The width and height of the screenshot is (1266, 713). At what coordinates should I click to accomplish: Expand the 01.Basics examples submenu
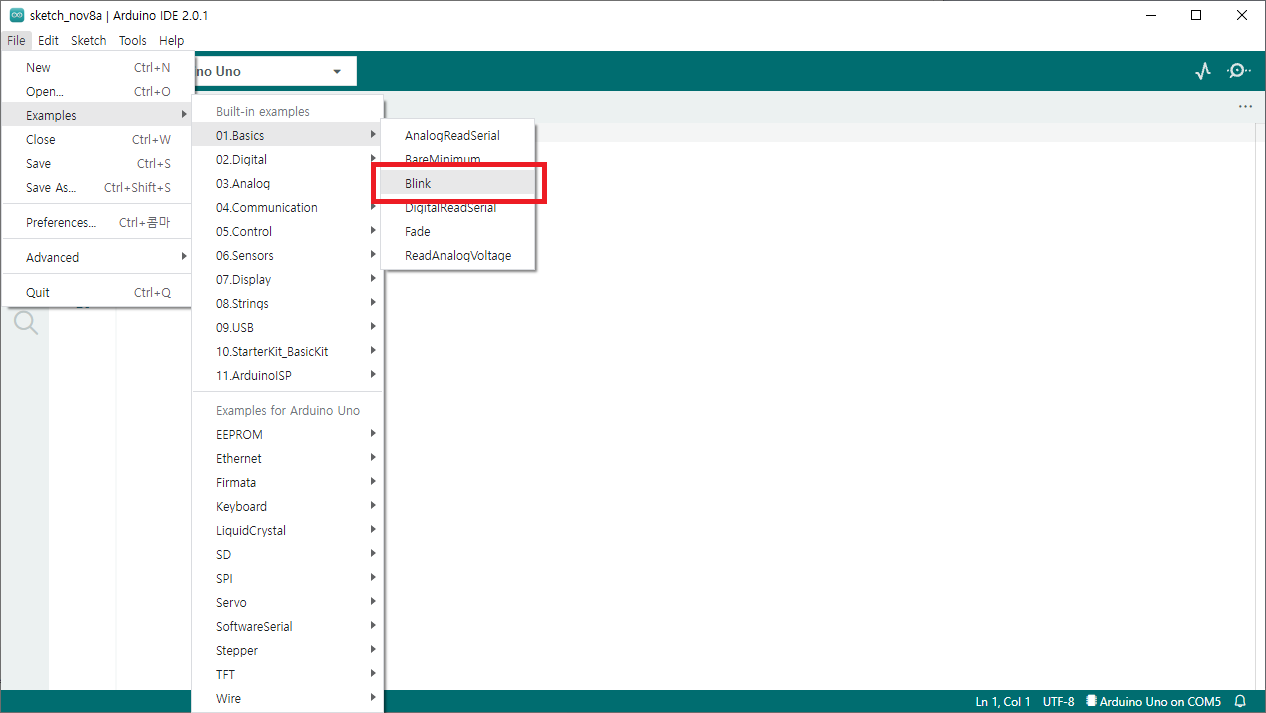click(287, 136)
